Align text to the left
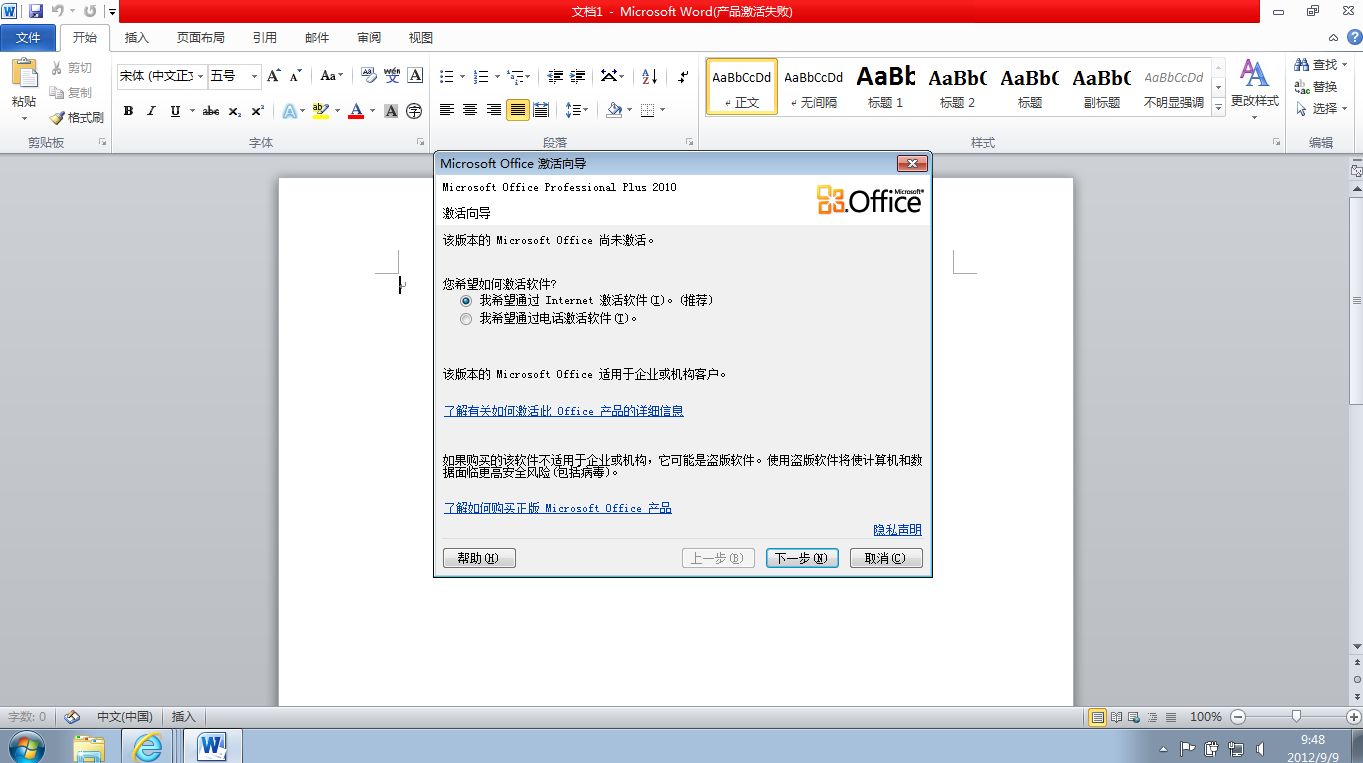The image size is (1363, 763). (447, 110)
